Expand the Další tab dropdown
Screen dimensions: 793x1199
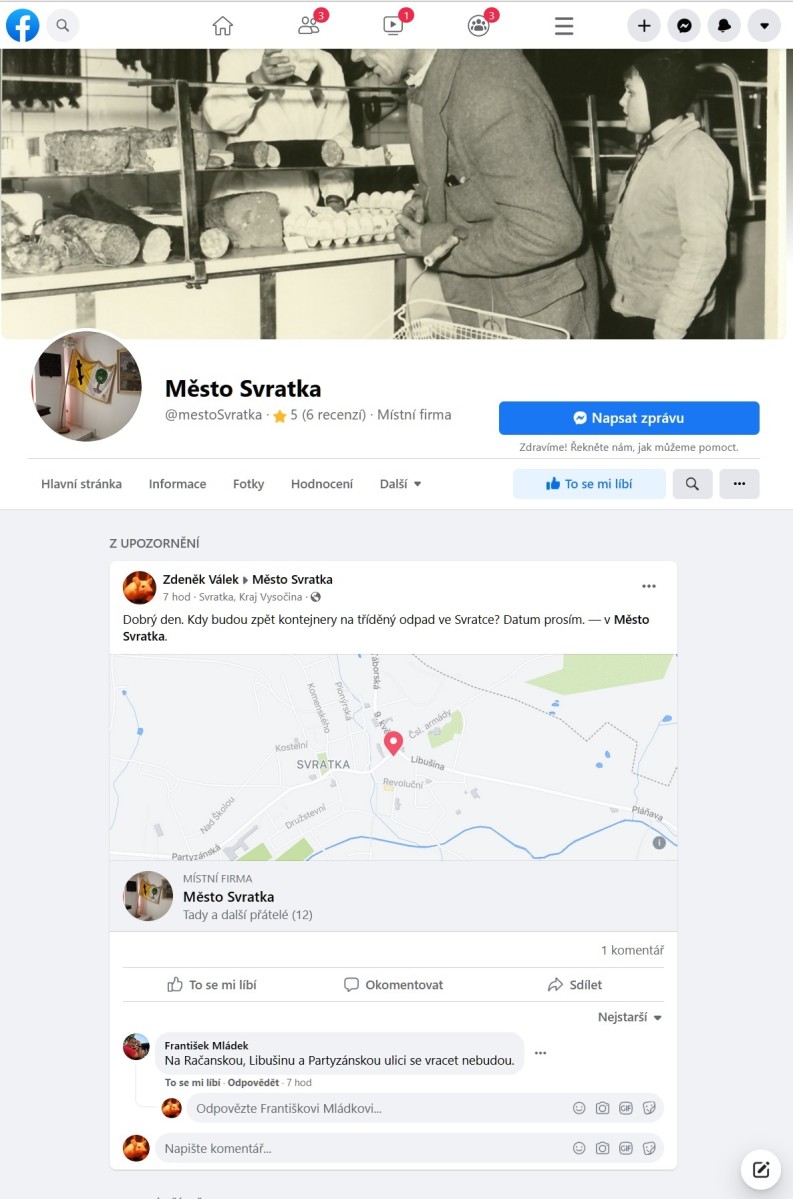tap(401, 484)
